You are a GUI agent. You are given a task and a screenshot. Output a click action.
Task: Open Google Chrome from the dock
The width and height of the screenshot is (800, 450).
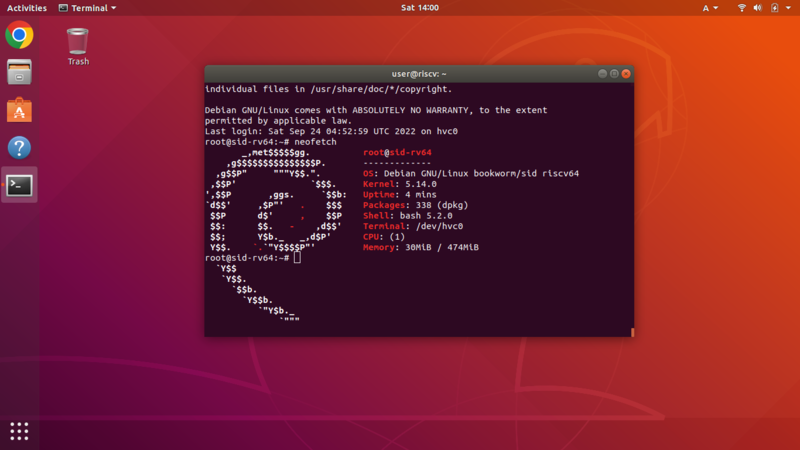19,35
